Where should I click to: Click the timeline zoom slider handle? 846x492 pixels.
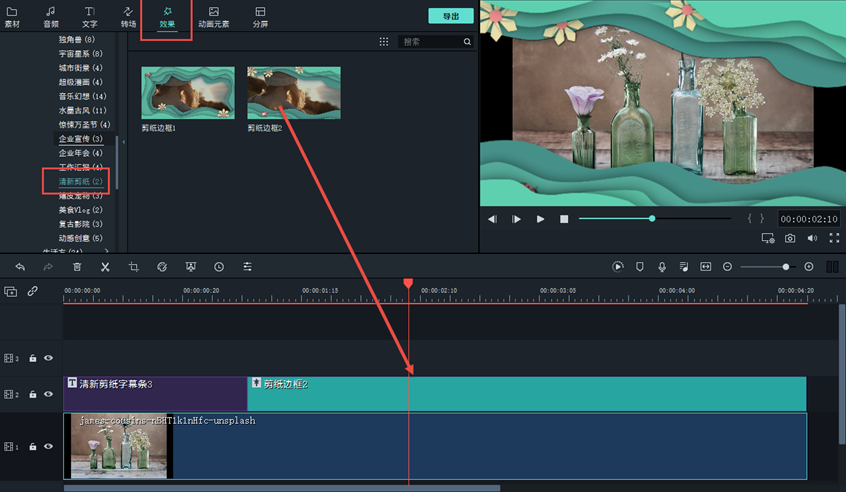pyautogui.click(x=786, y=267)
